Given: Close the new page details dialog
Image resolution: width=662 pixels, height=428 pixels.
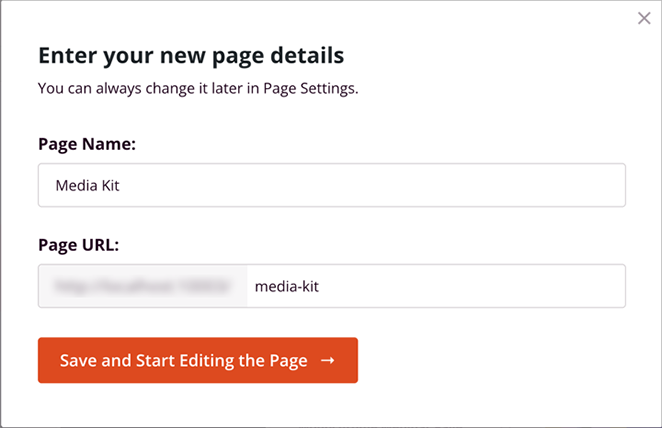Looking at the screenshot, I should tap(644, 18).
